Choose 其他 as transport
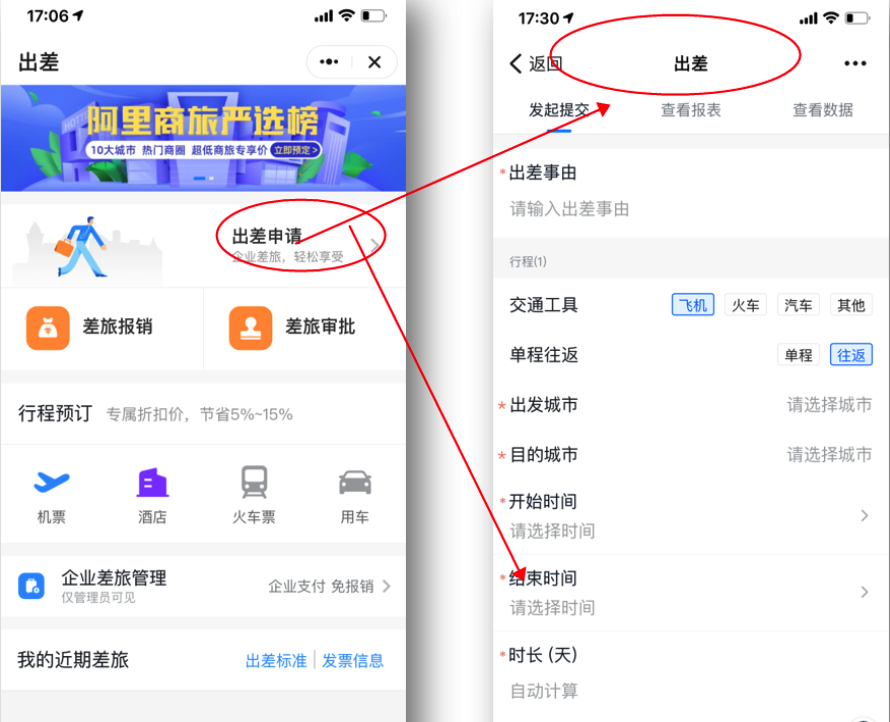890x722 pixels. pos(851,305)
